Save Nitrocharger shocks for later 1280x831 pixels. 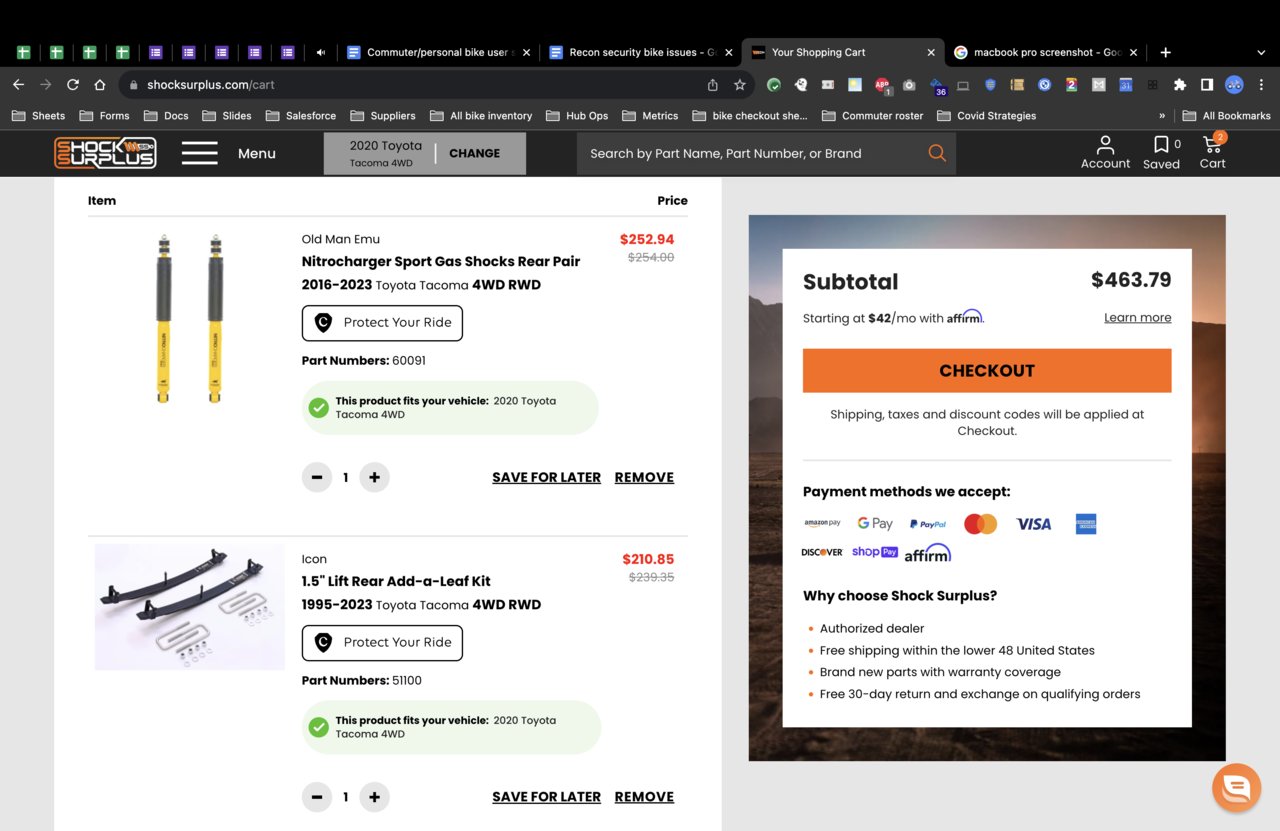coord(546,477)
